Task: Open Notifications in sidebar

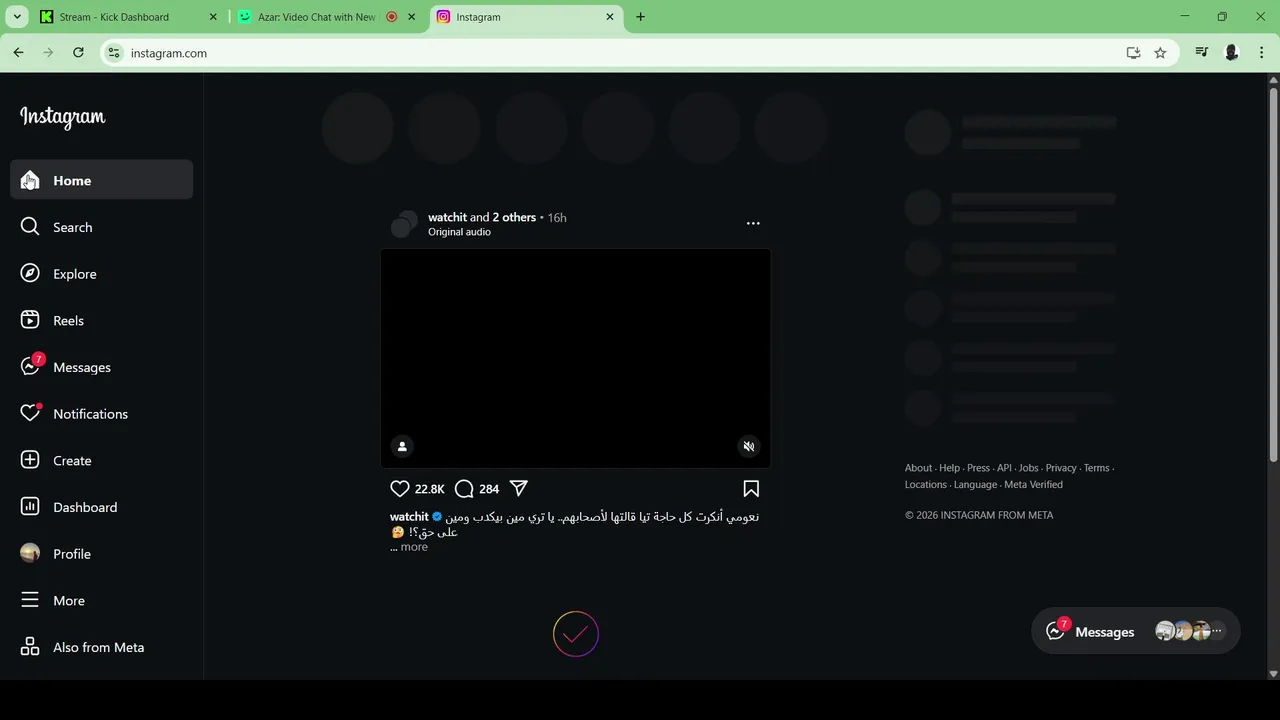Action: click(x=101, y=414)
